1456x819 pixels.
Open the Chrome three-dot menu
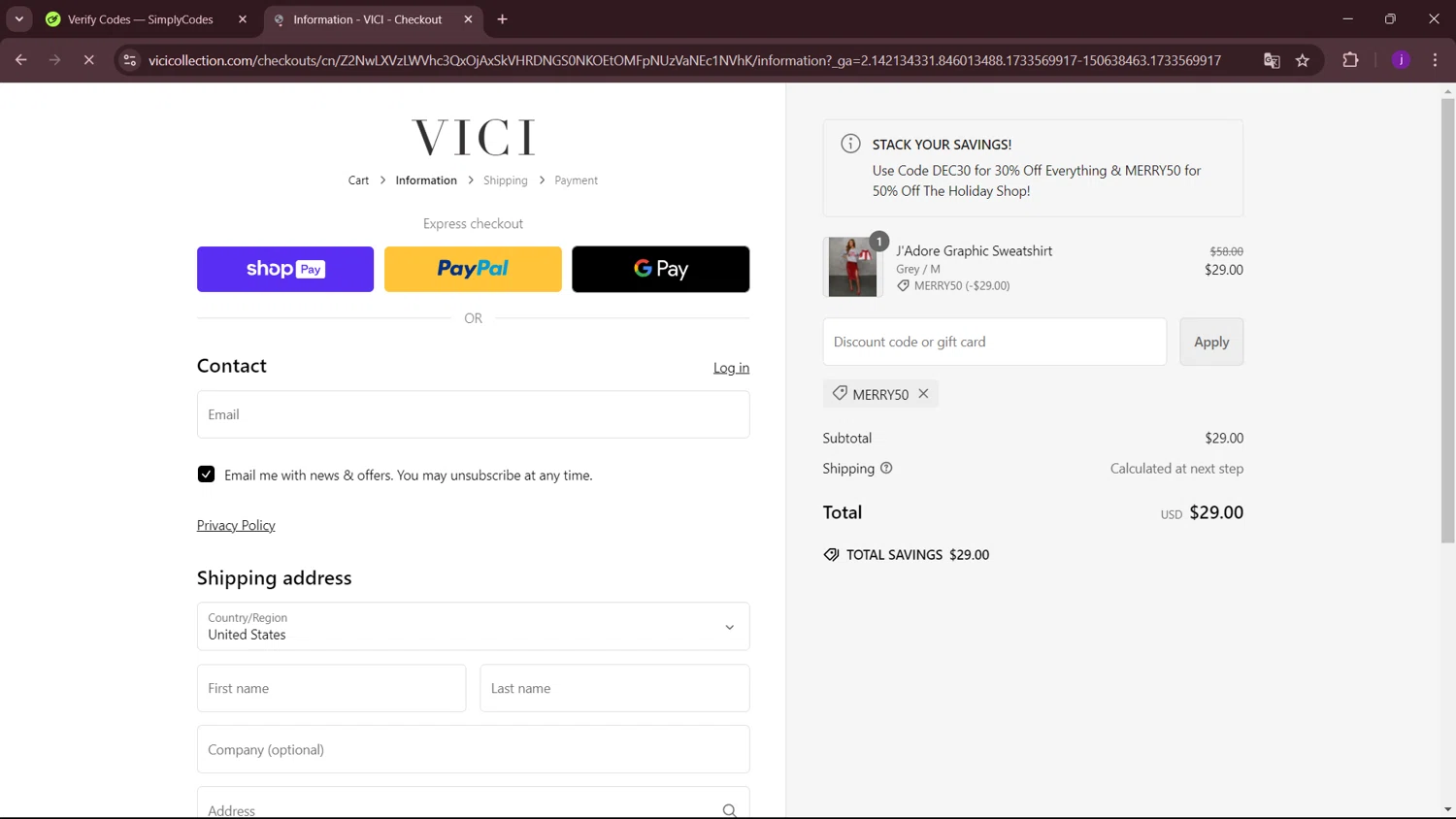click(x=1435, y=60)
